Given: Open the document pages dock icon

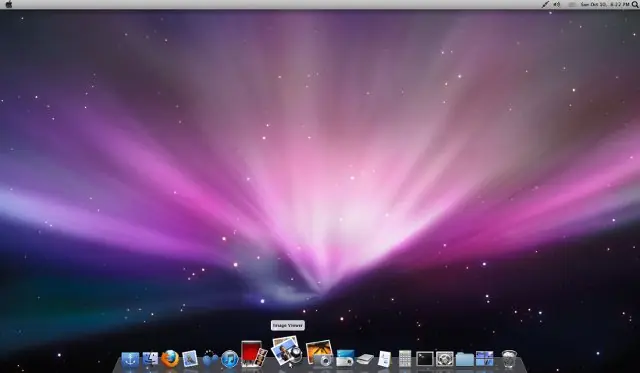Looking at the screenshot, I should [x=384, y=359].
